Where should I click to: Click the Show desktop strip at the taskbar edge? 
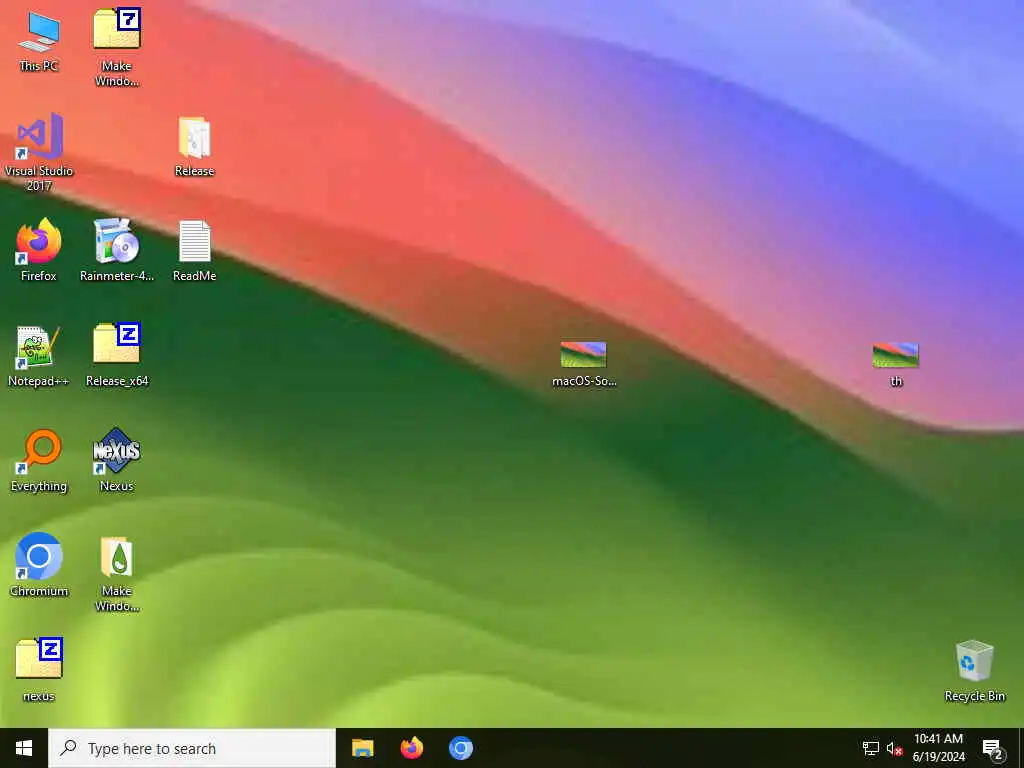pos(1021,748)
